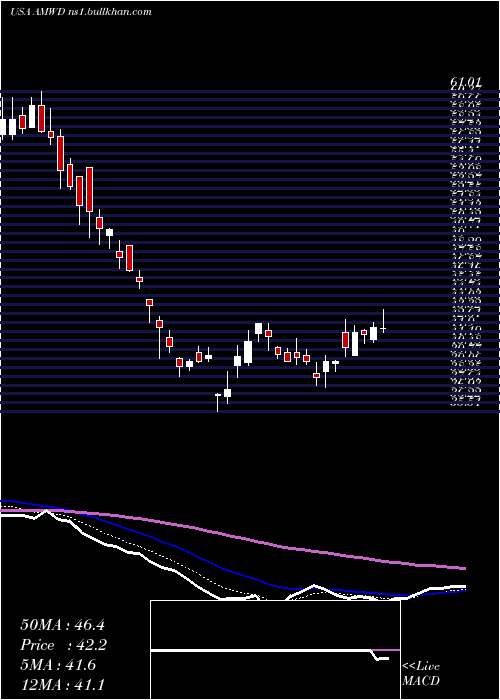Click the top price value 61.01
The height and width of the screenshot is (700, 500).
point(466,83)
